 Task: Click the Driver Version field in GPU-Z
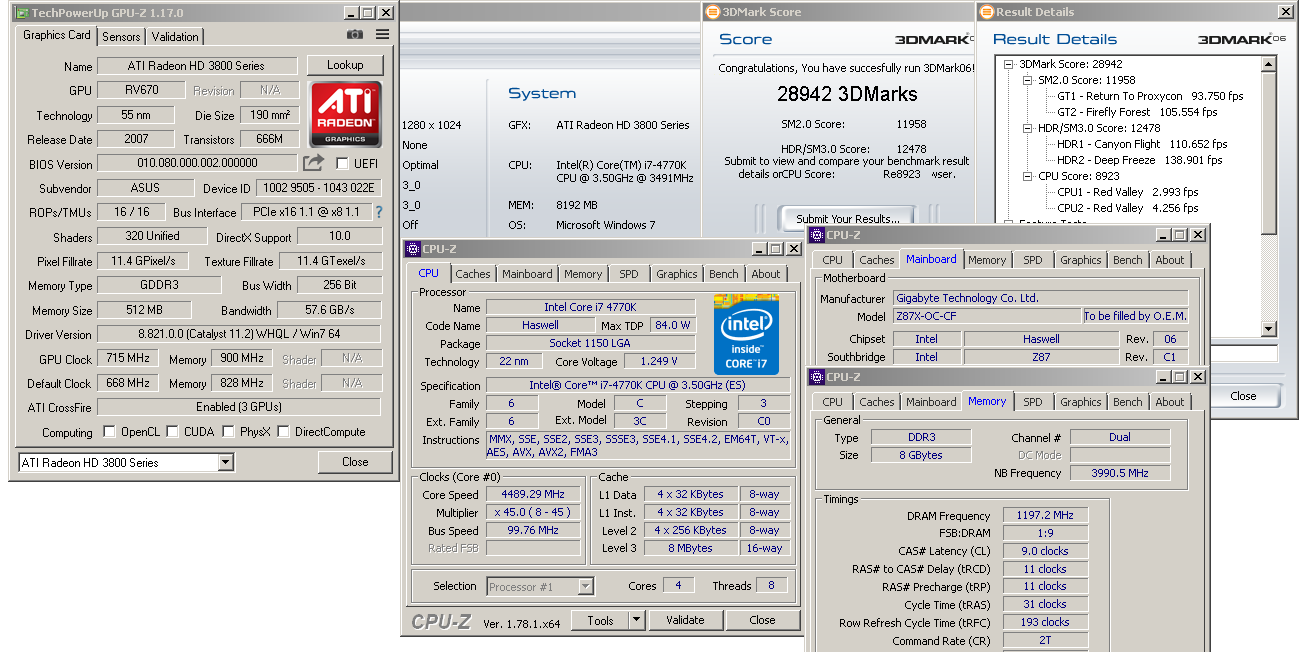pos(238,334)
